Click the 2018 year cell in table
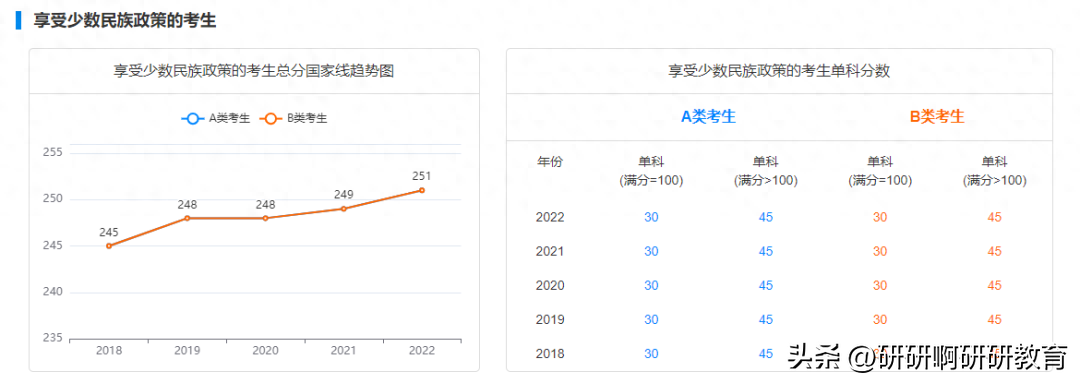 click(x=550, y=354)
